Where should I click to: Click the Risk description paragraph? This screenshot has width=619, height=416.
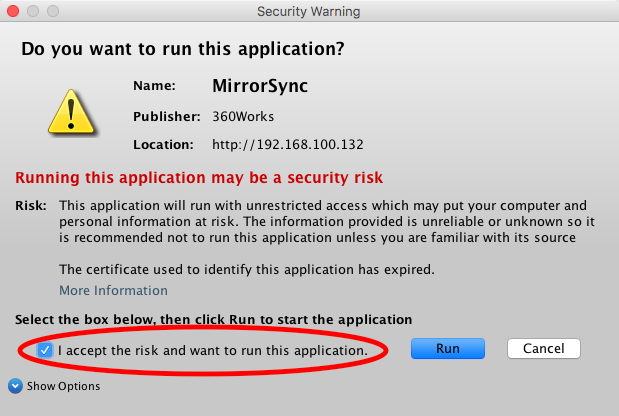coord(326,221)
